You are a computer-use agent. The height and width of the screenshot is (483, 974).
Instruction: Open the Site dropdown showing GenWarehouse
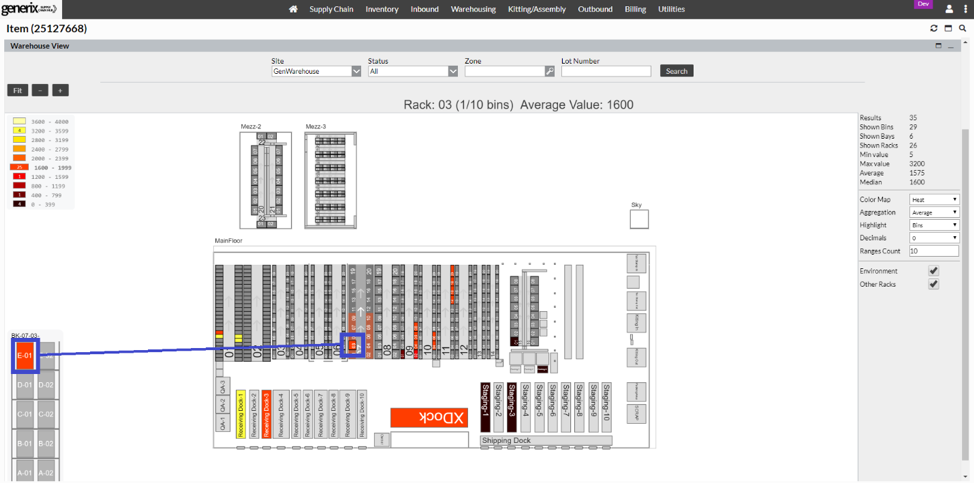tap(316, 71)
